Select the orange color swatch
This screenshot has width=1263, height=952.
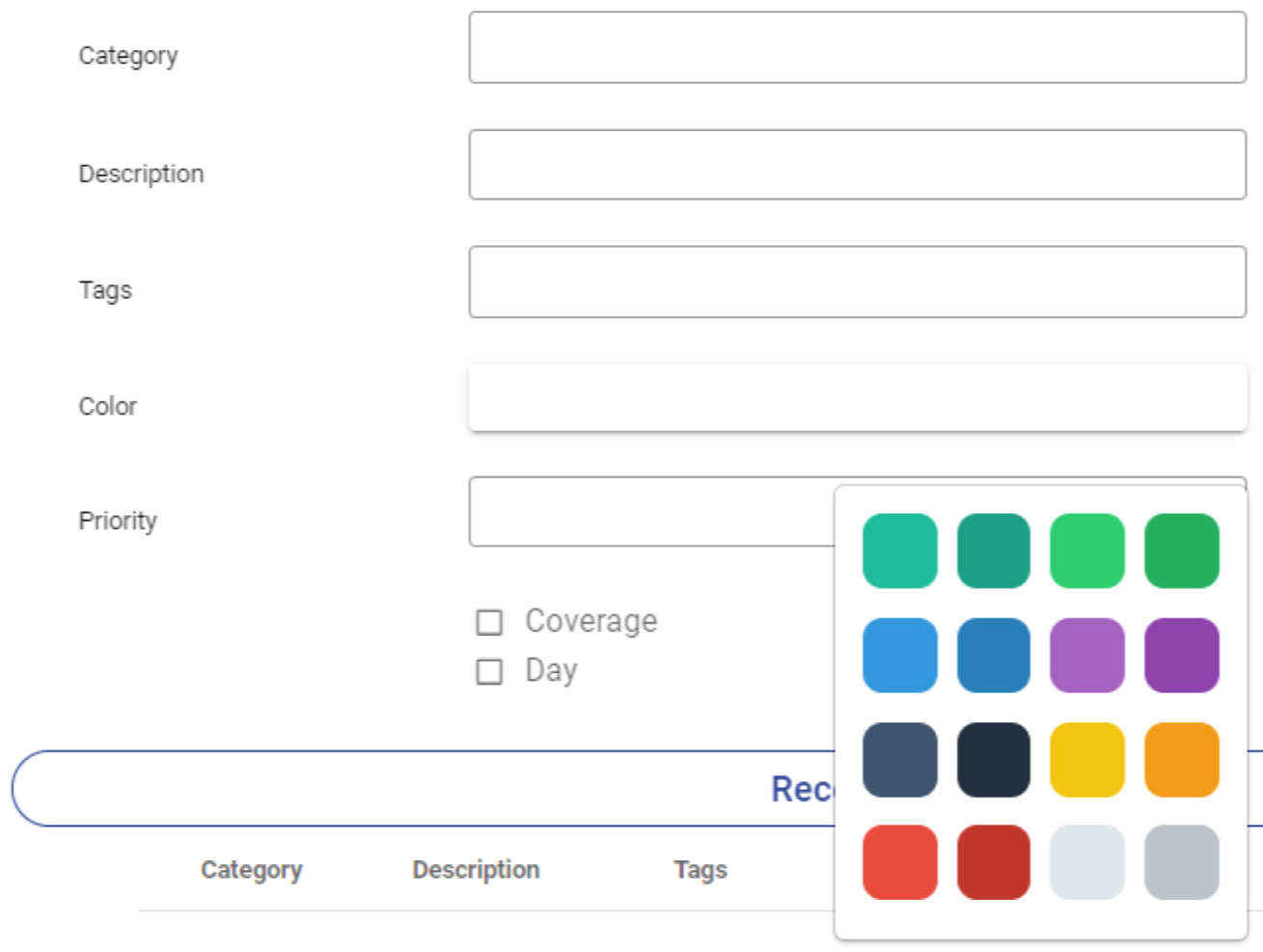pyautogui.click(x=1181, y=760)
